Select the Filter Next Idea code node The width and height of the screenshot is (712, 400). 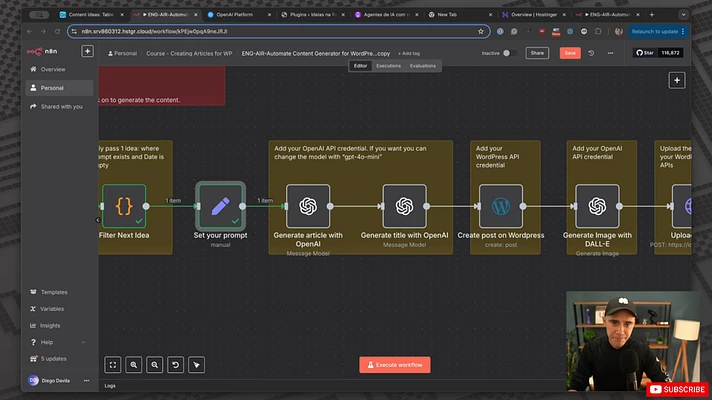pos(124,206)
